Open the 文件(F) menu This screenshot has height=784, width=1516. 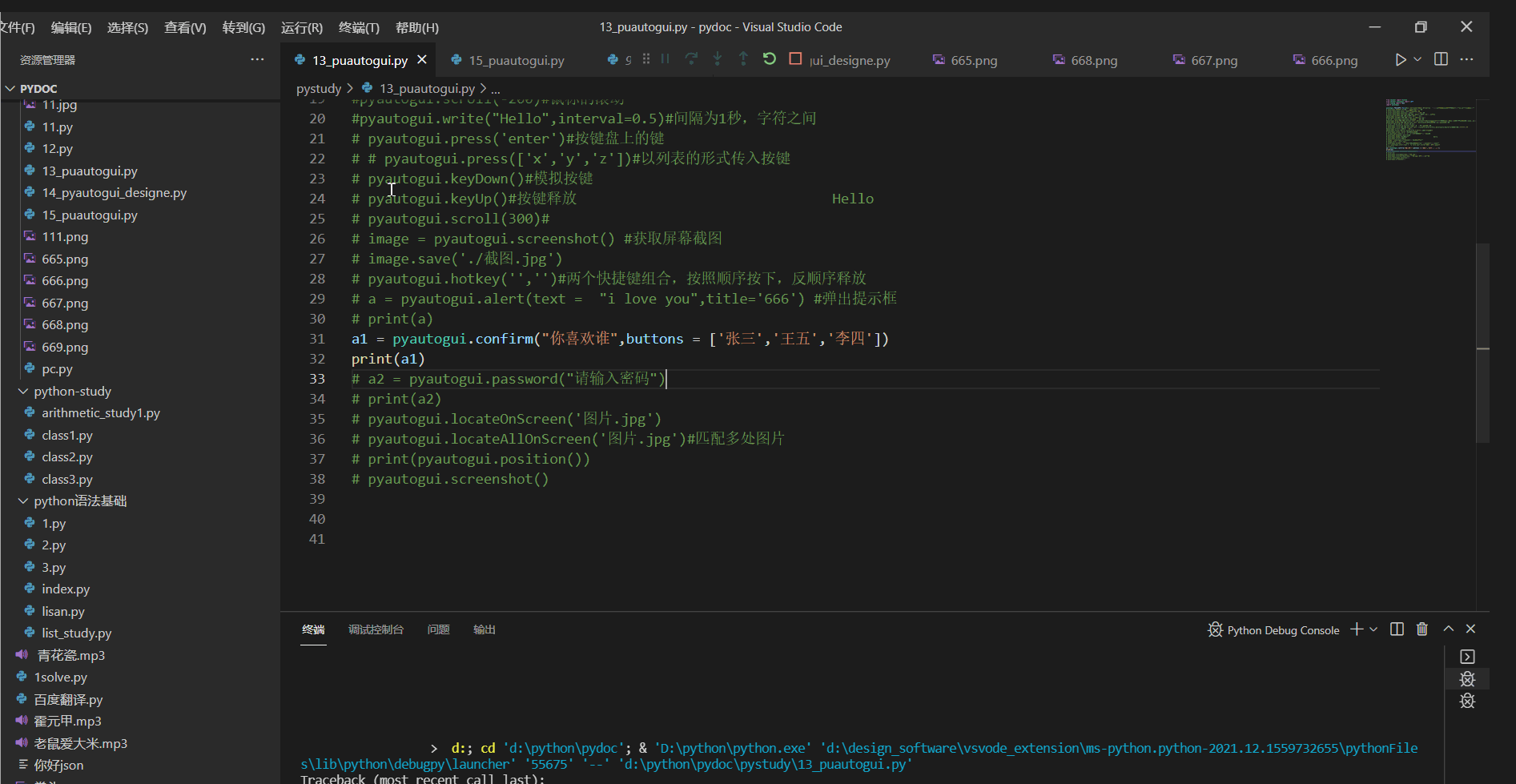point(17,27)
